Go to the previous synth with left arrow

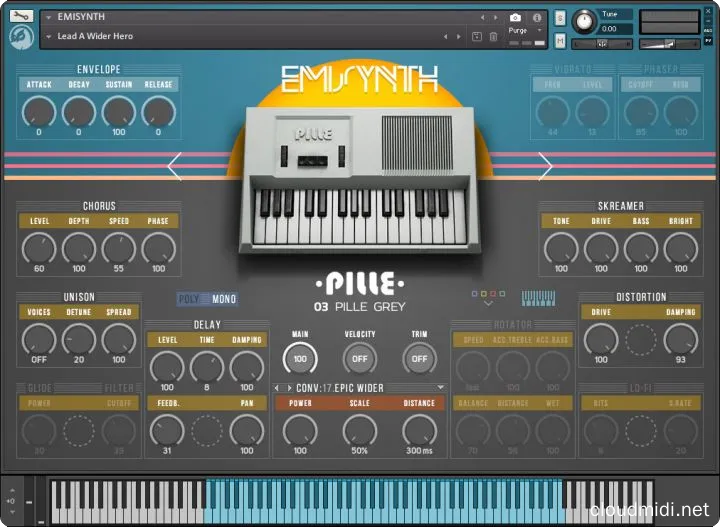174,166
